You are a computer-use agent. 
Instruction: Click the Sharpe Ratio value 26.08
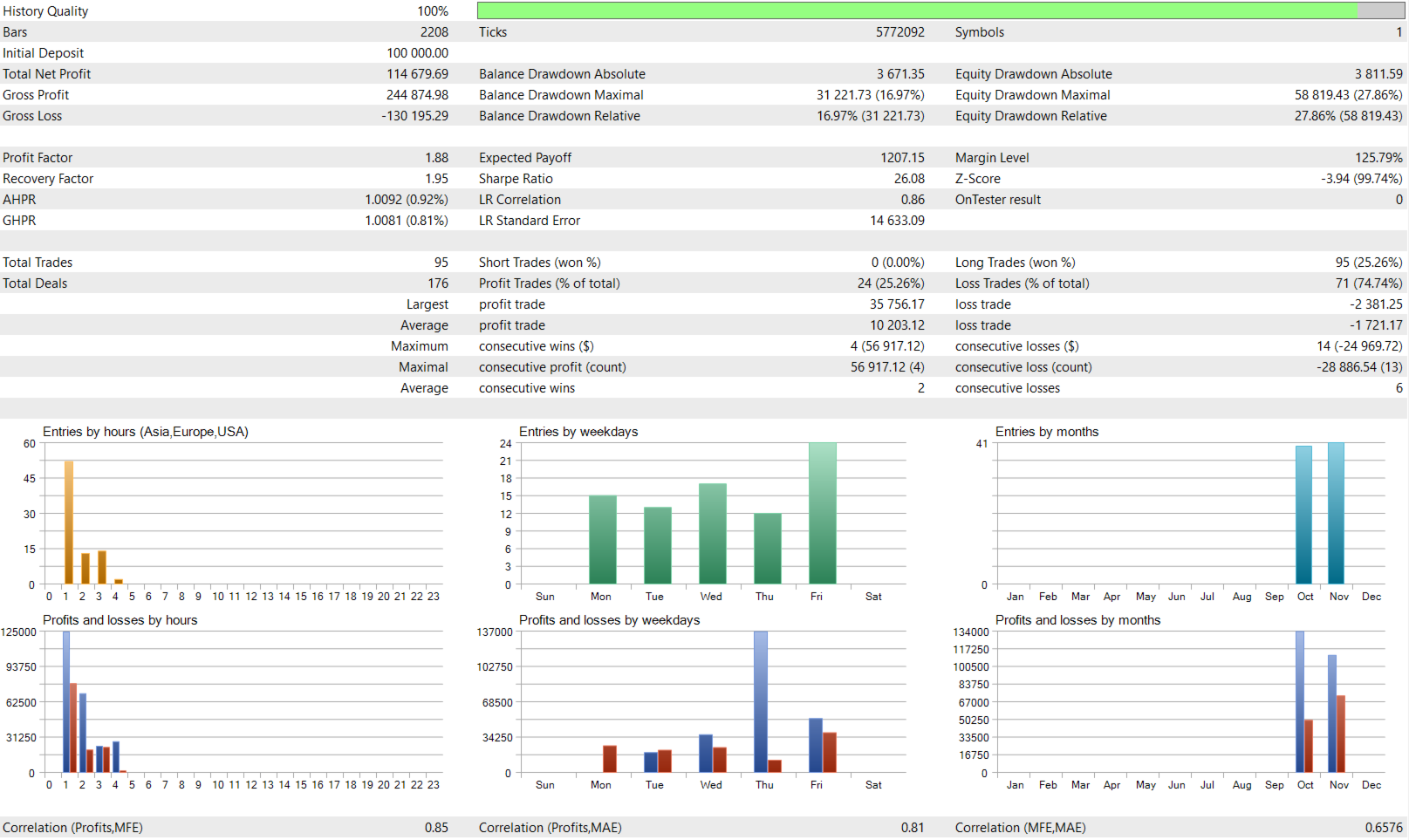[909, 179]
